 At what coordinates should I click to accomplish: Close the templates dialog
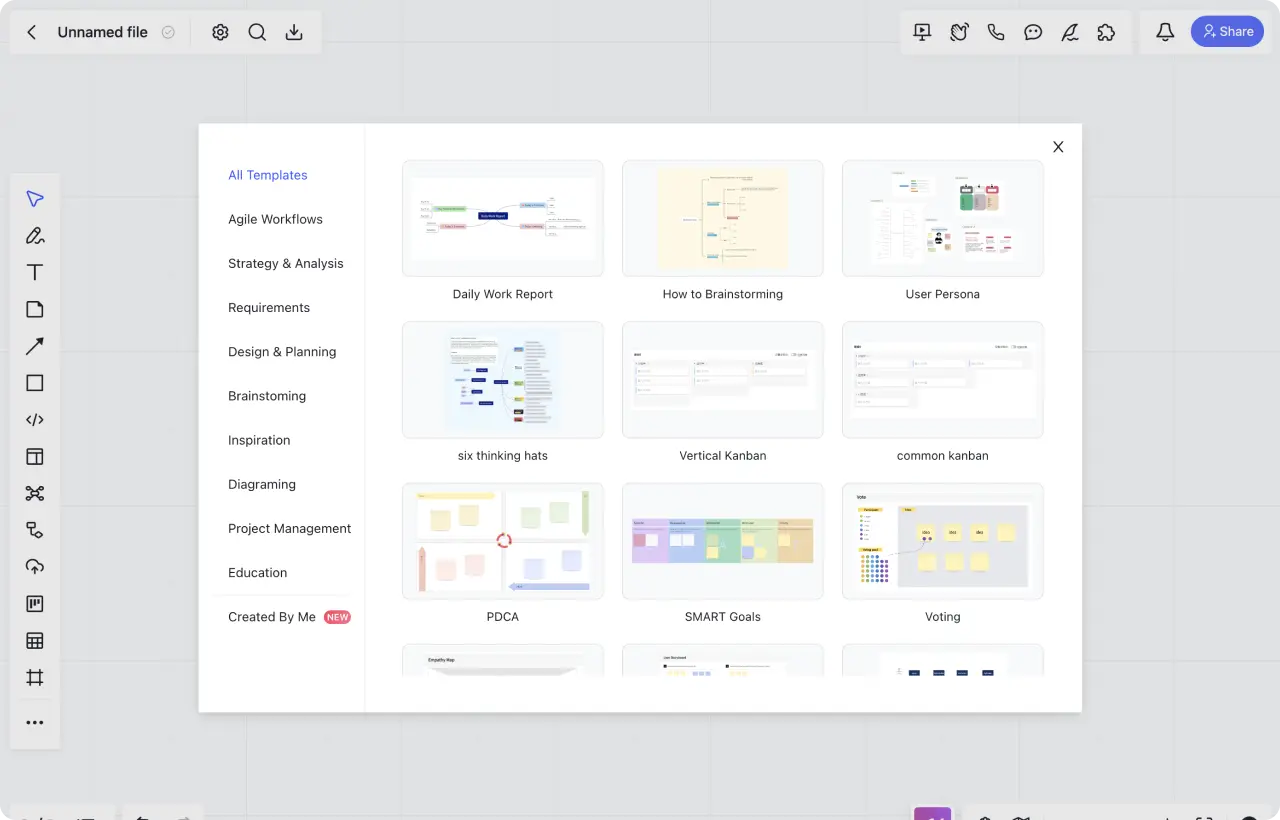point(1058,147)
